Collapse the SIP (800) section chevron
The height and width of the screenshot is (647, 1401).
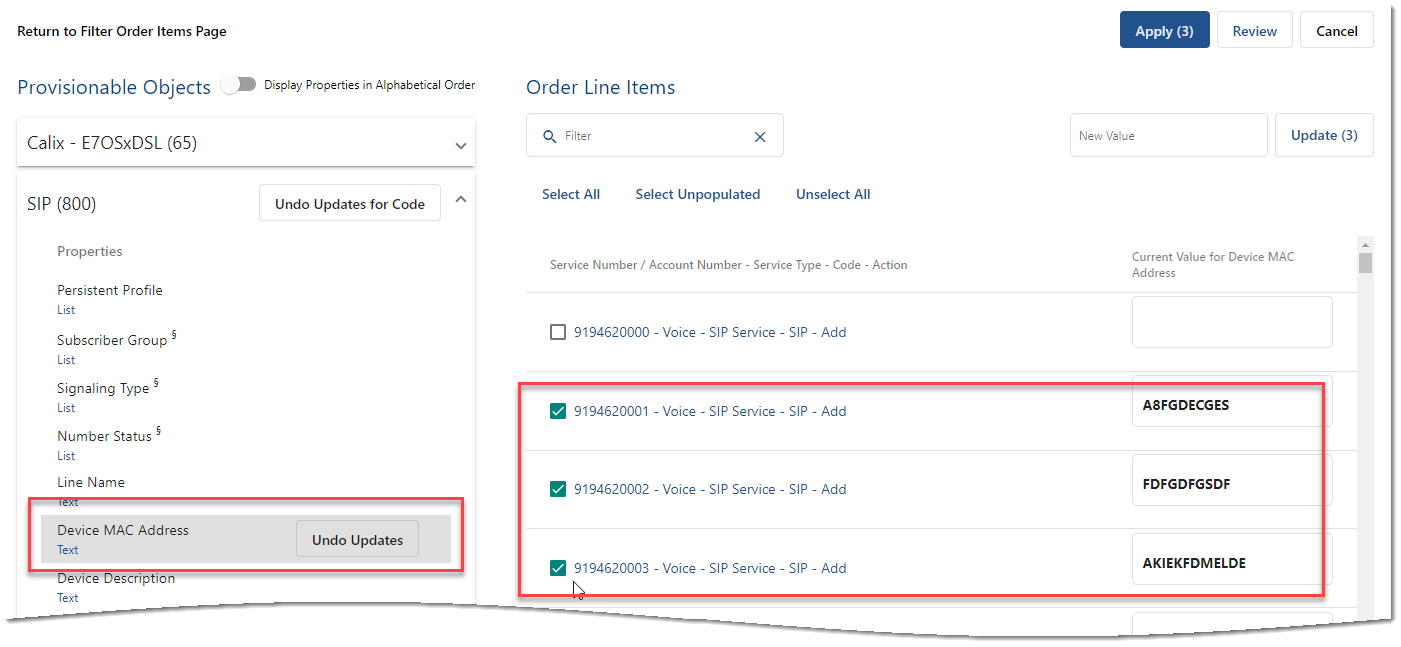(461, 200)
